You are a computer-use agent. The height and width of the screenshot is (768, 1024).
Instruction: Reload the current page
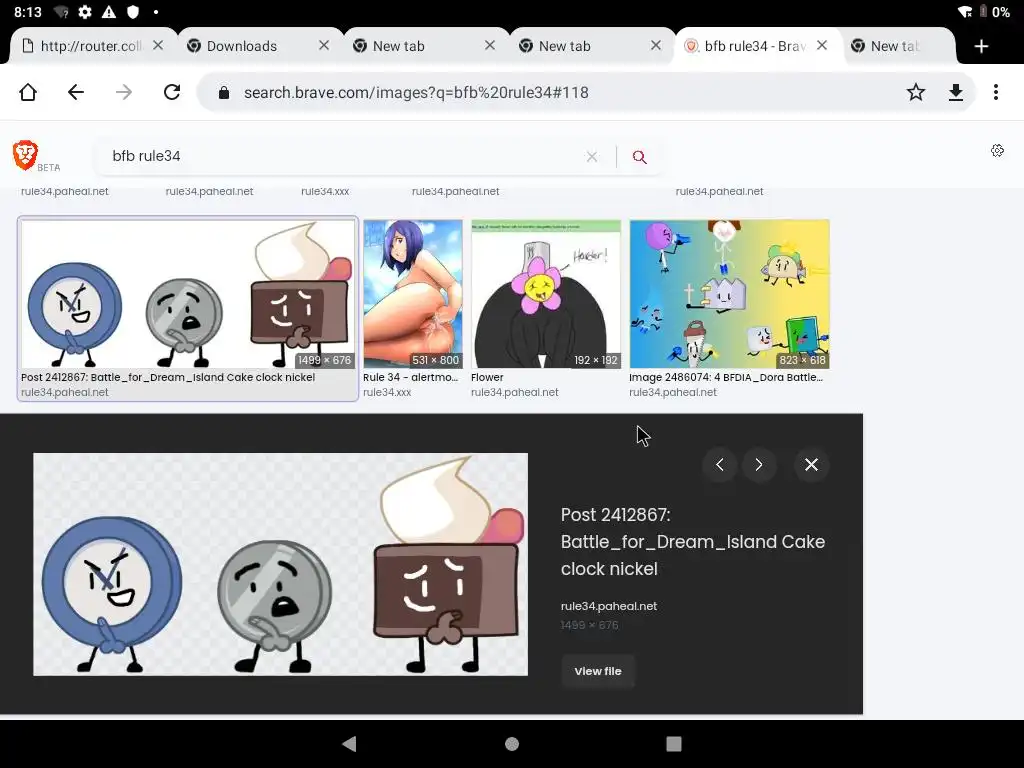172,92
